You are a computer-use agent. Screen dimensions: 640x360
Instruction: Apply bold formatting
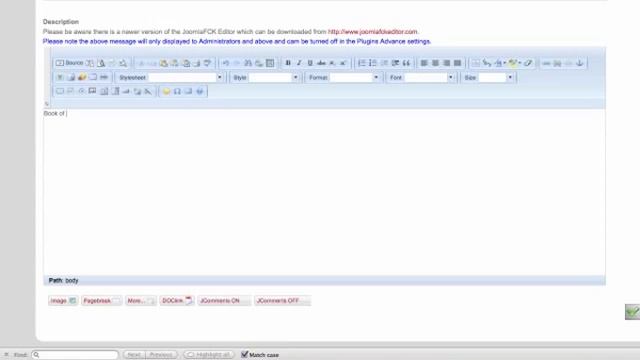[x=288, y=63]
